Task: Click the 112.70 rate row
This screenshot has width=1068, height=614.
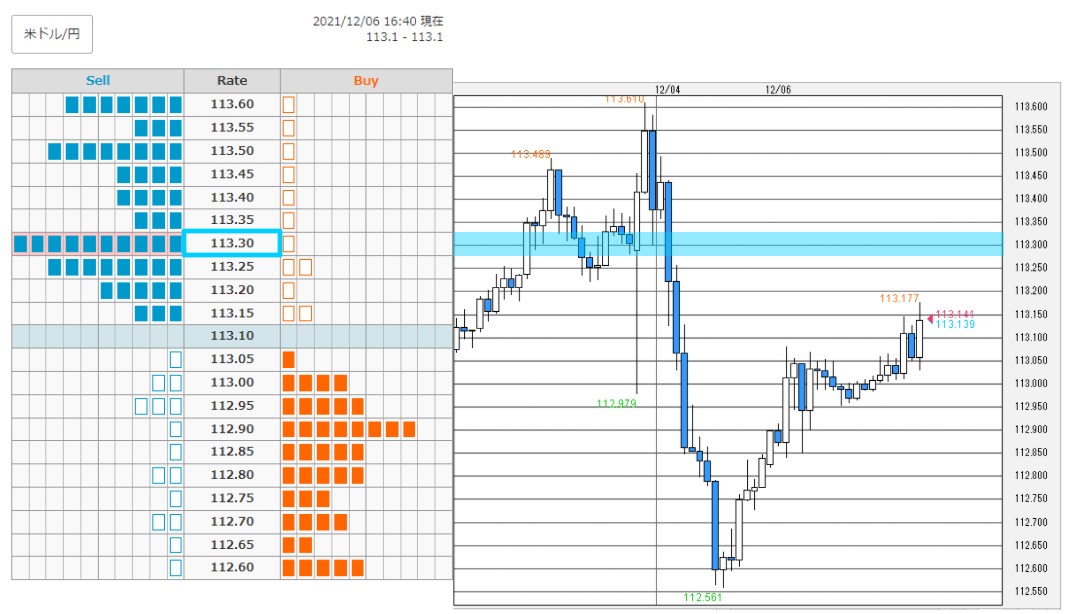Action: [232, 521]
